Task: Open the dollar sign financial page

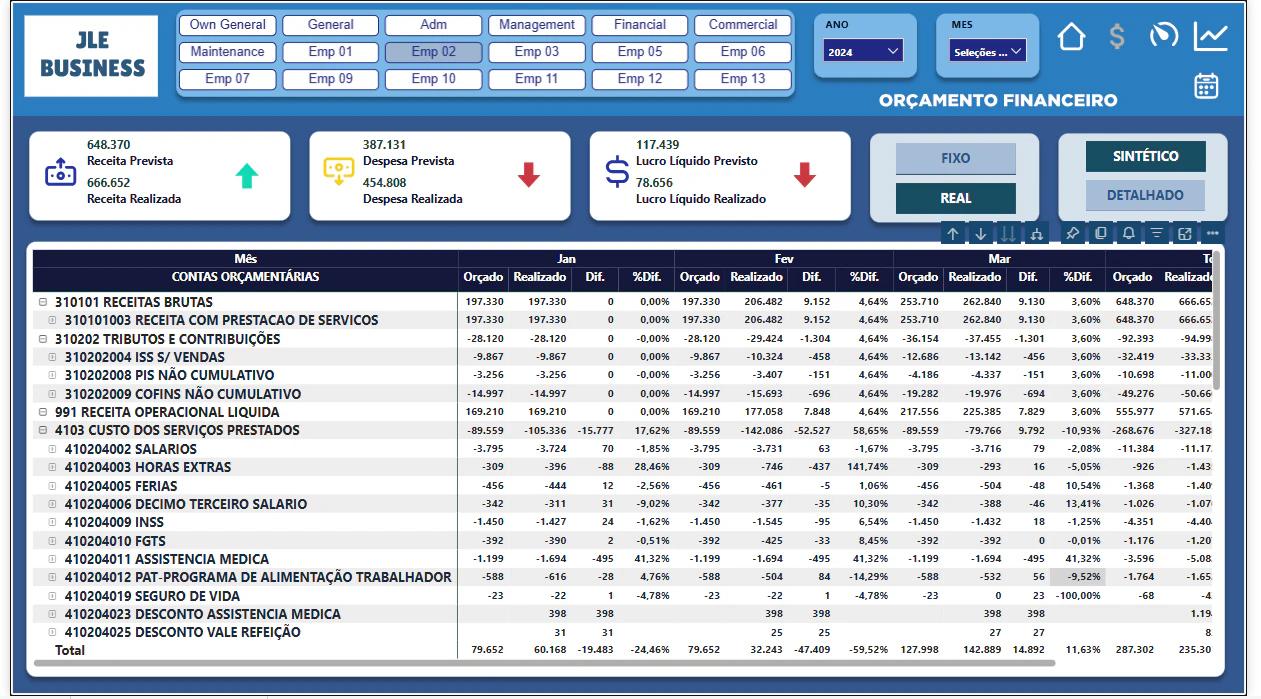Action: pos(1117,37)
